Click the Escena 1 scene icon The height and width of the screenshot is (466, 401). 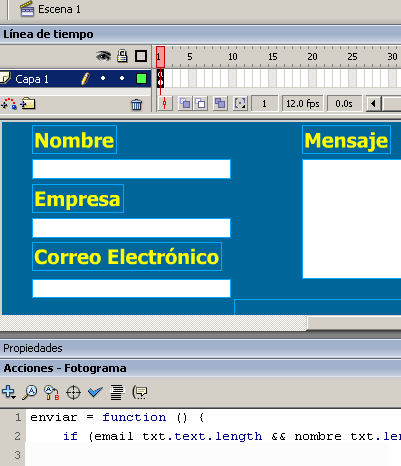(27, 9)
